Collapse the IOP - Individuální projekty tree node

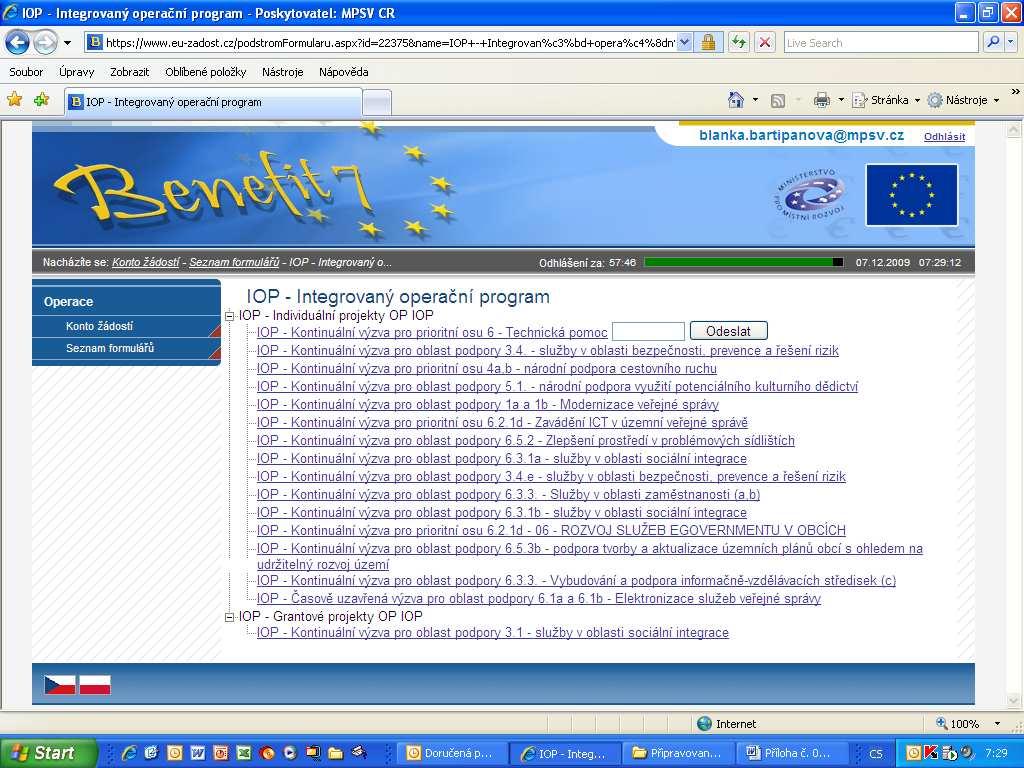pos(229,316)
